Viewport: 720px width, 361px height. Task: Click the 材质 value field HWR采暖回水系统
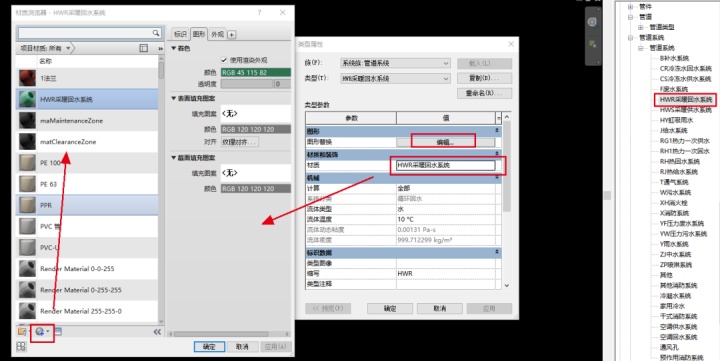446,165
